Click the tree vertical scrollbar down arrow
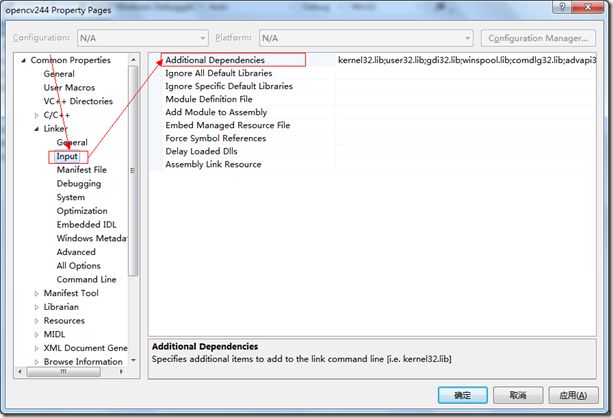This screenshot has height=418, width=613. click(x=133, y=360)
